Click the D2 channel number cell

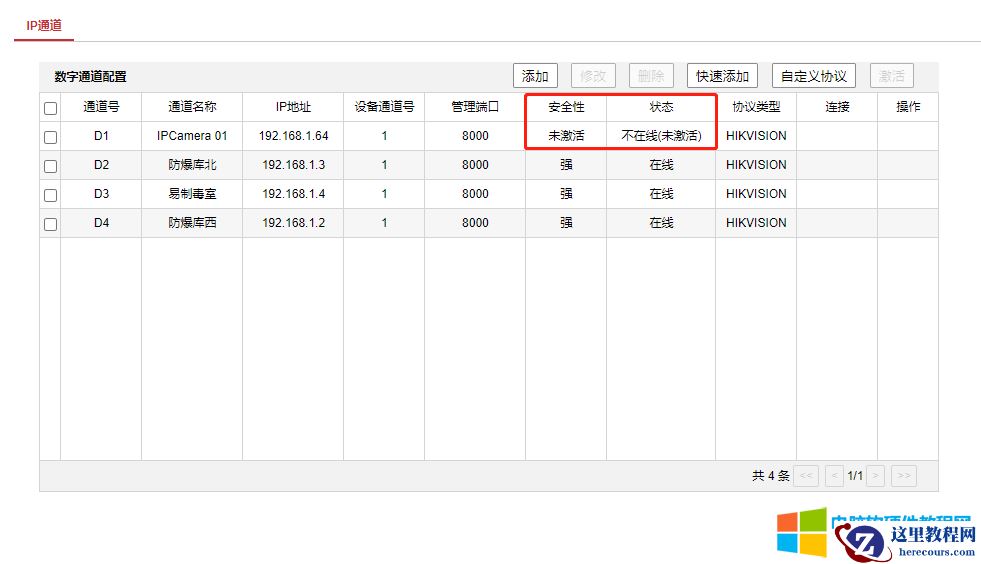point(101,165)
